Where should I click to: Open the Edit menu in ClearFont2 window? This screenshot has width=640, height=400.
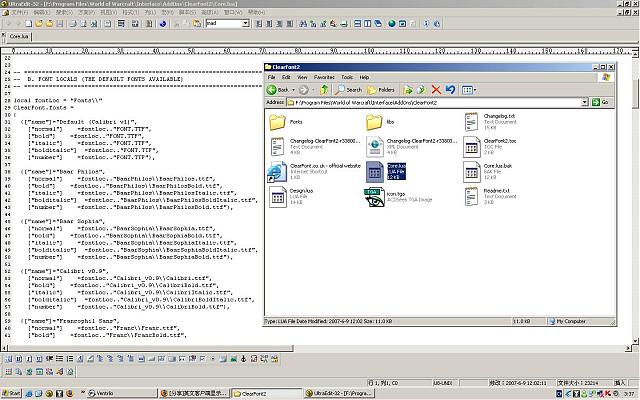click(286, 77)
